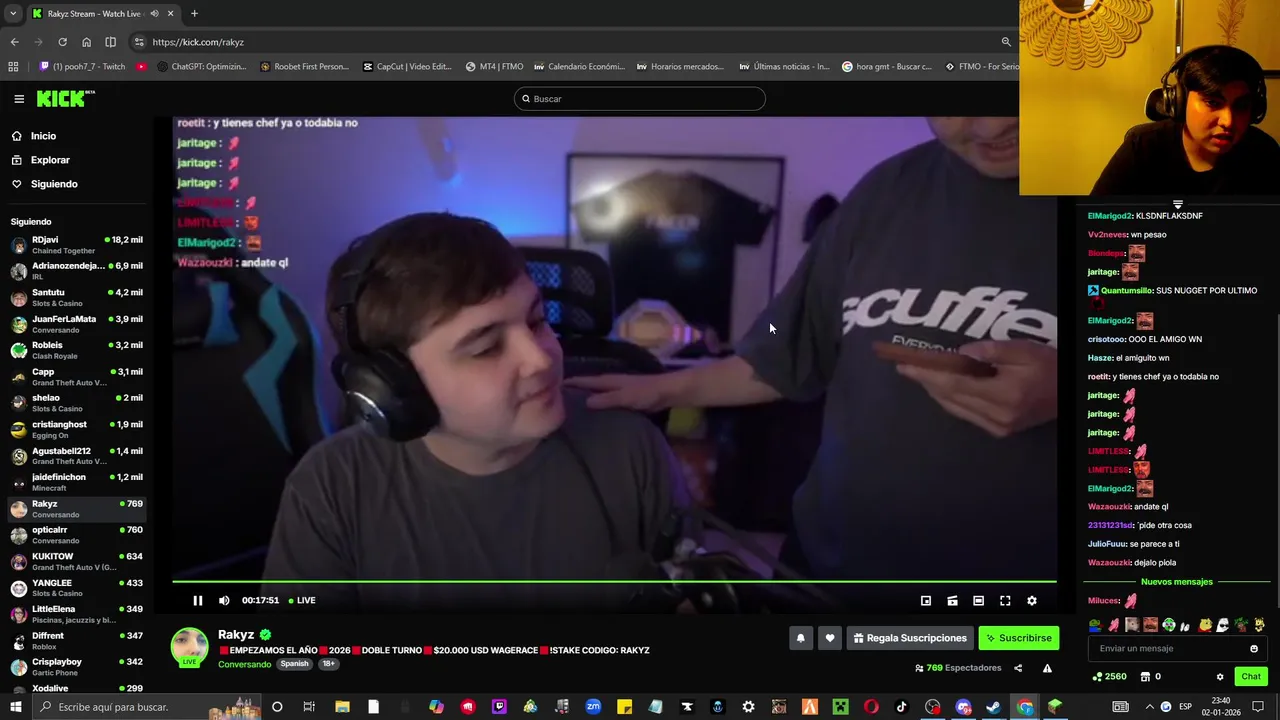Screen dimensions: 1280x720
Task: Send message with green Chat button
Action: pyautogui.click(x=1251, y=676)
